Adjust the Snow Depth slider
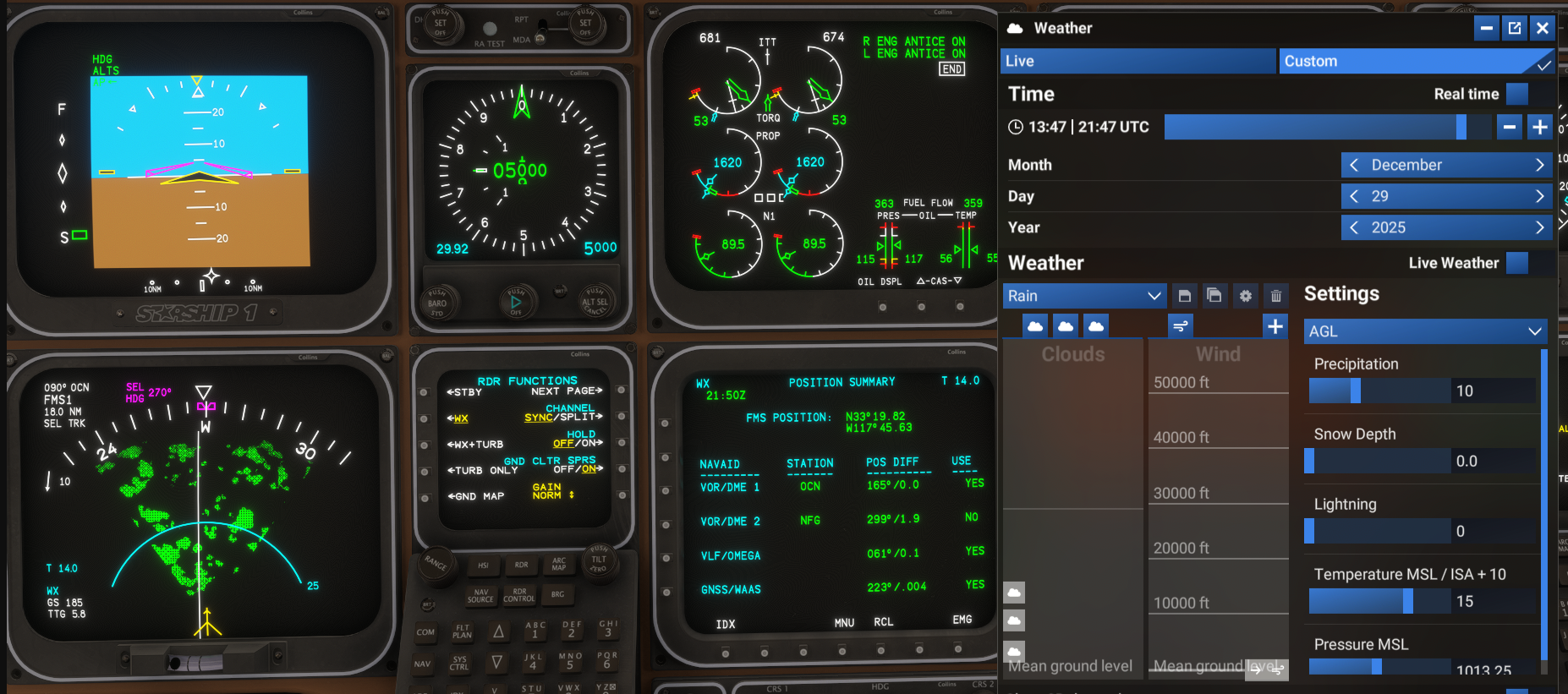 [x=1379, y=461]
